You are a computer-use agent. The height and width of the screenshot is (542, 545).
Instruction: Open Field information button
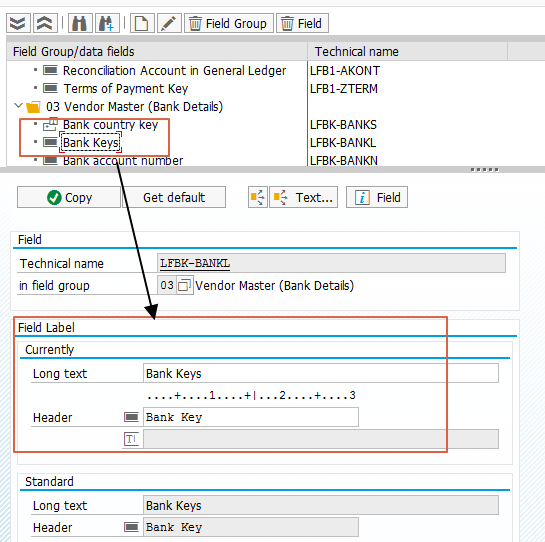[377, 197]
